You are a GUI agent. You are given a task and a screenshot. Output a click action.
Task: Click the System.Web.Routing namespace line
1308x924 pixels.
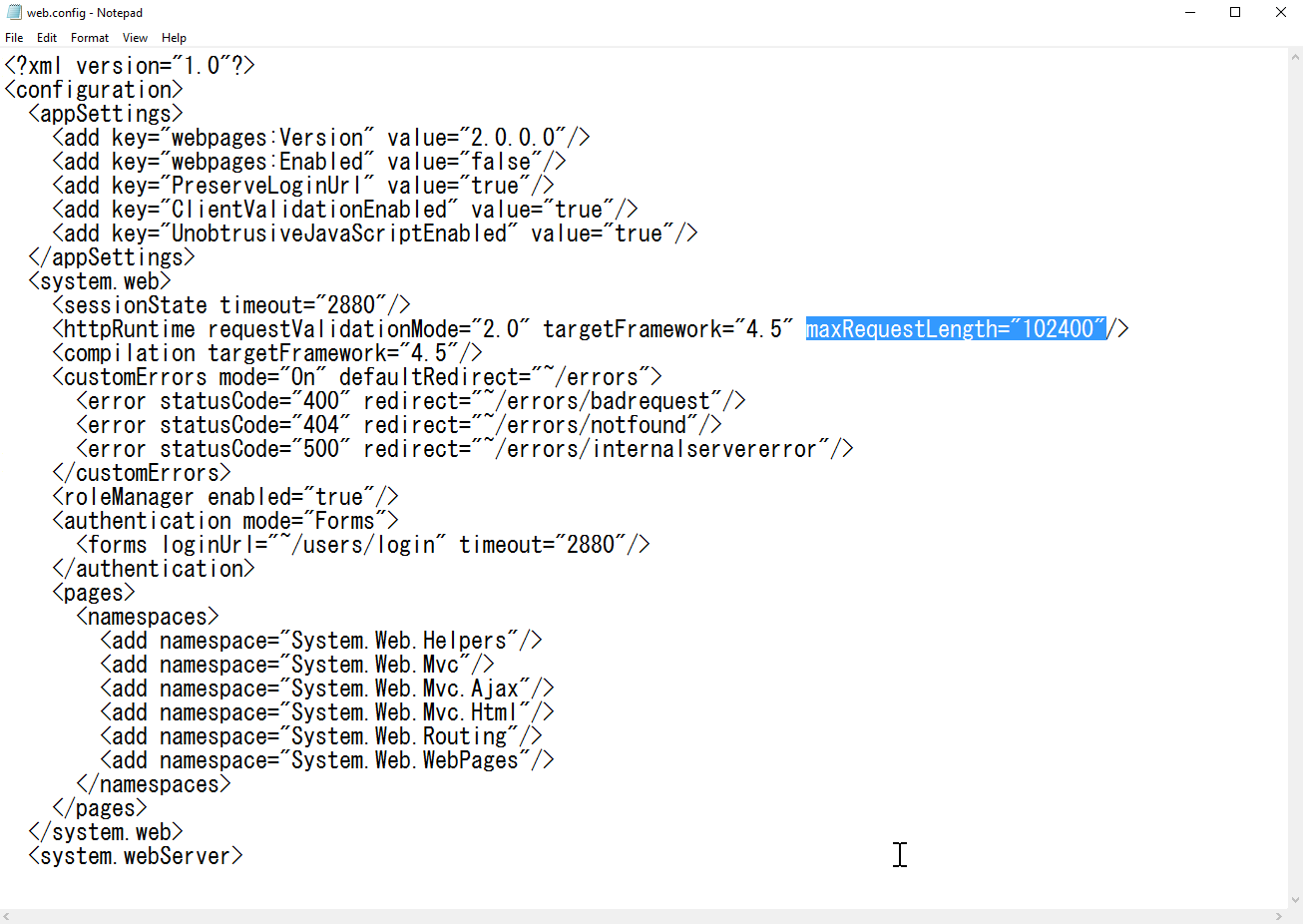coord(321,736)
